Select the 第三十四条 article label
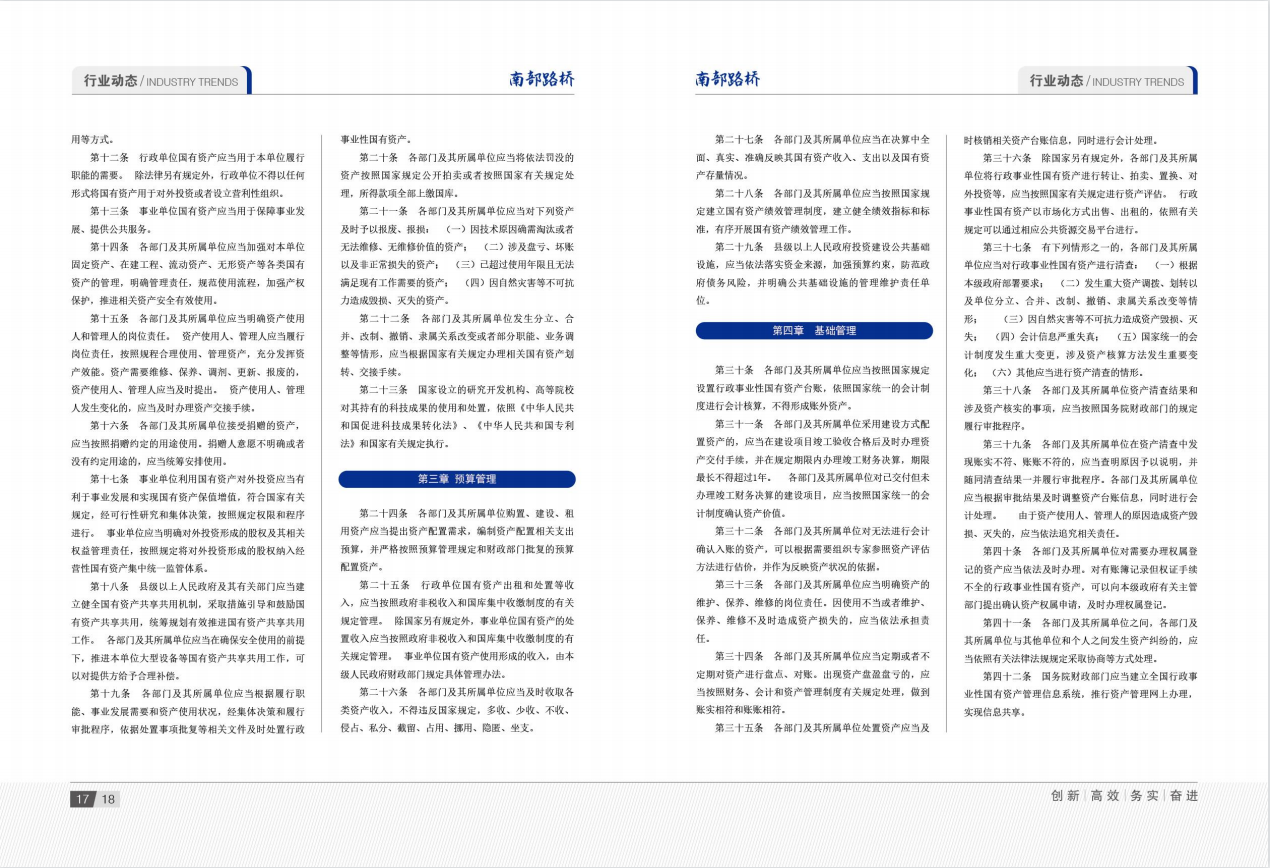 tap(740, 657)
